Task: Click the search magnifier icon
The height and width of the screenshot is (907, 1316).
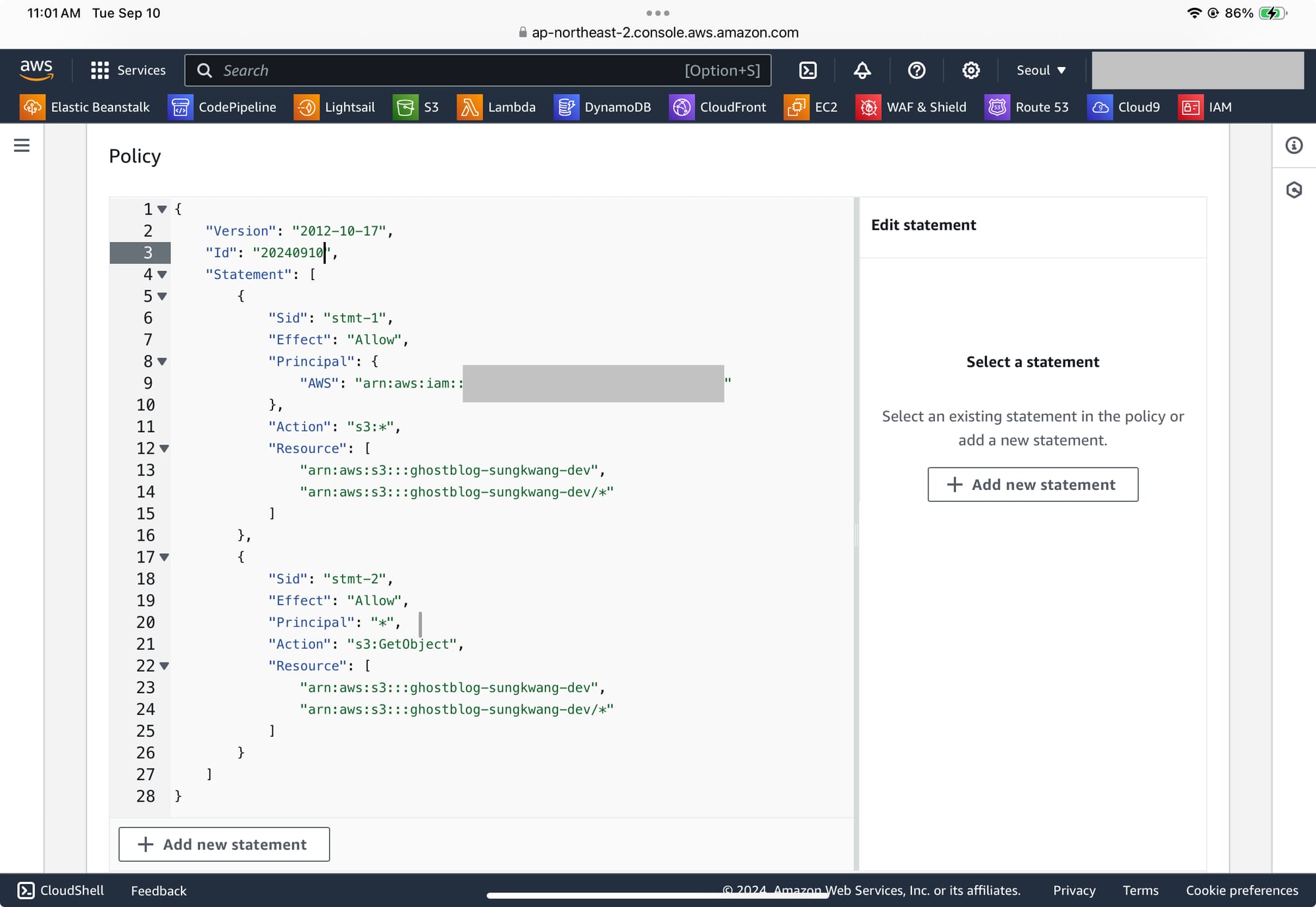Action: coord(205,70)
